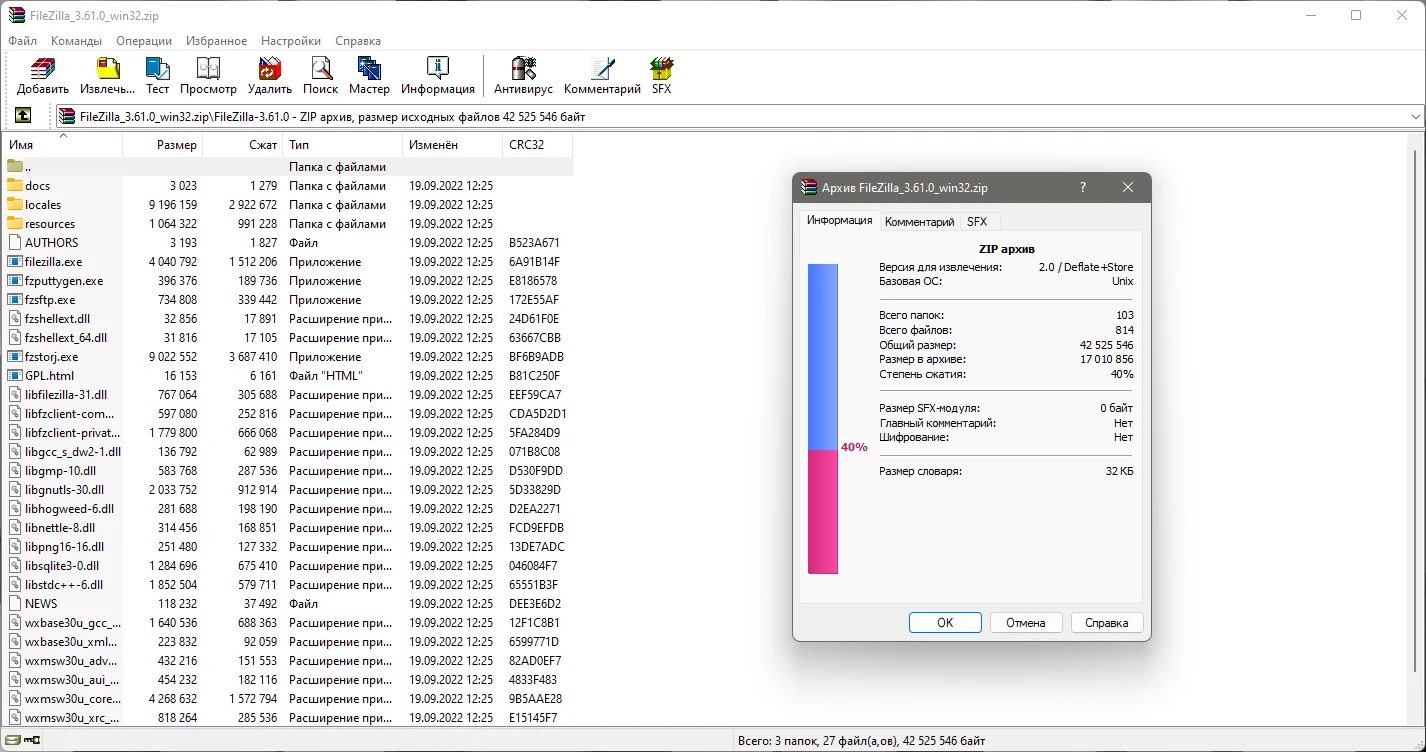The width and height of the screenshot is (1426, 752).
Task: Run the Антивирус toolbar tool
Action: (x=523, y=68)
